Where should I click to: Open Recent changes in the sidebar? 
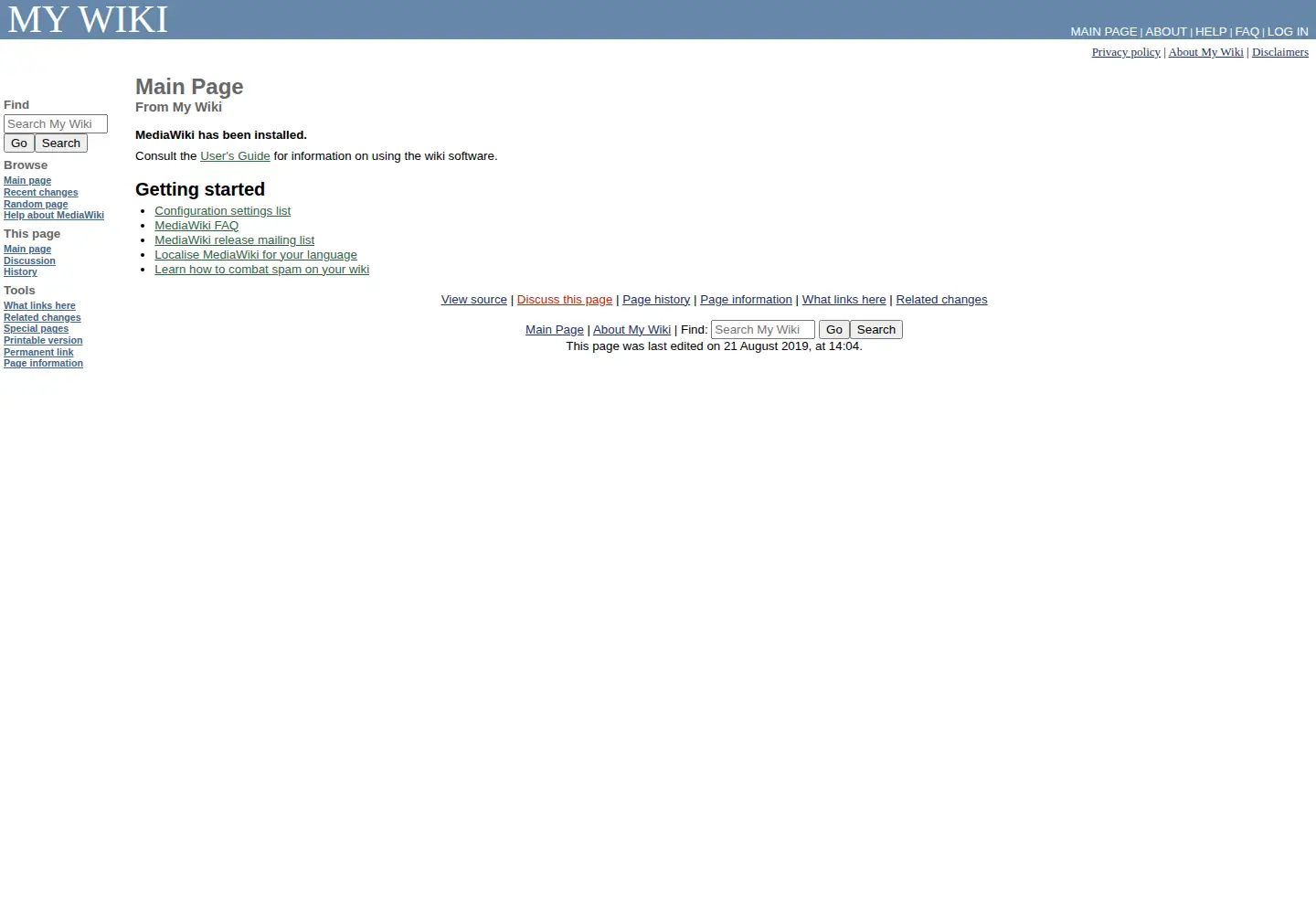click(41, 193)
